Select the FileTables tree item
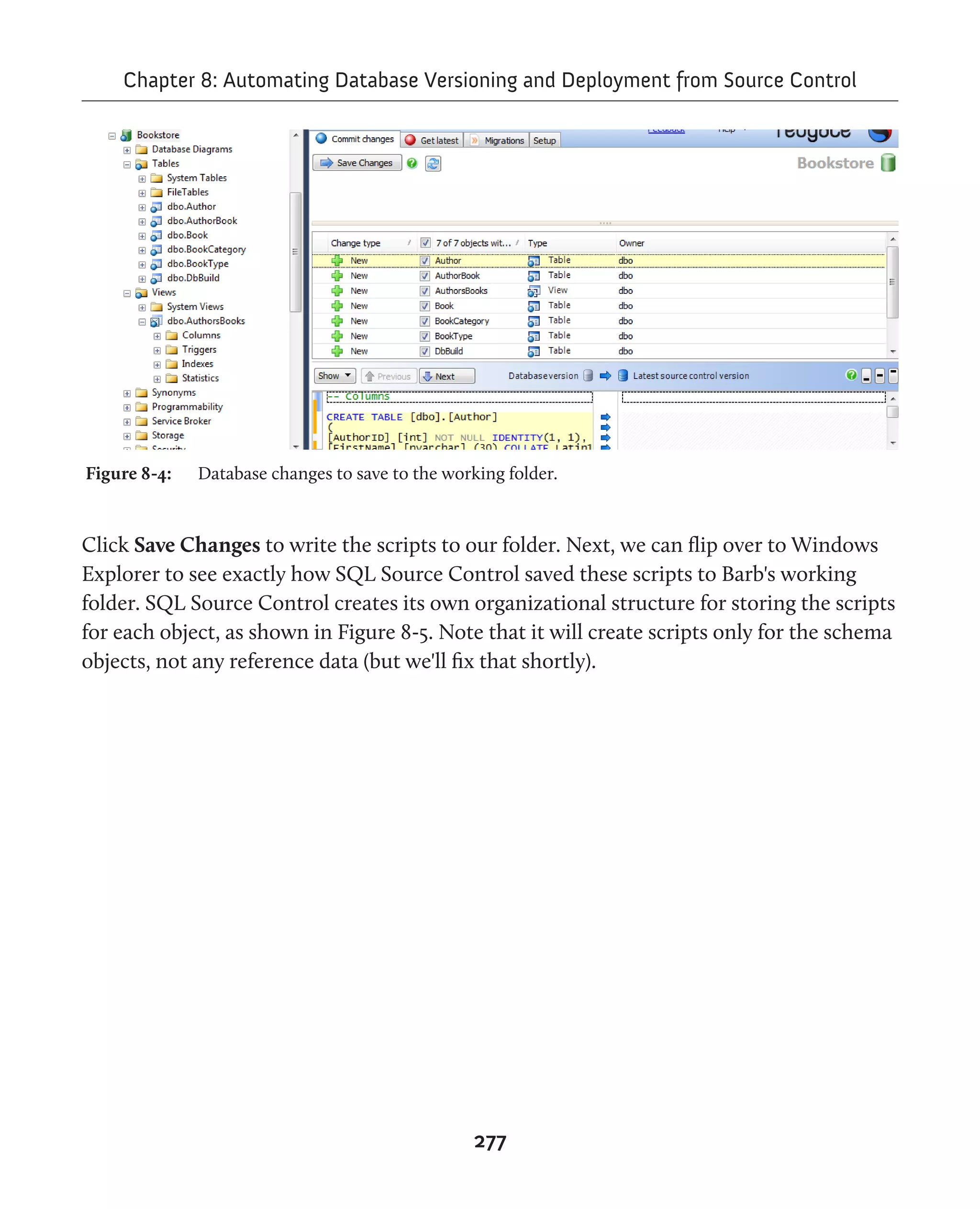 pos(188,192)
